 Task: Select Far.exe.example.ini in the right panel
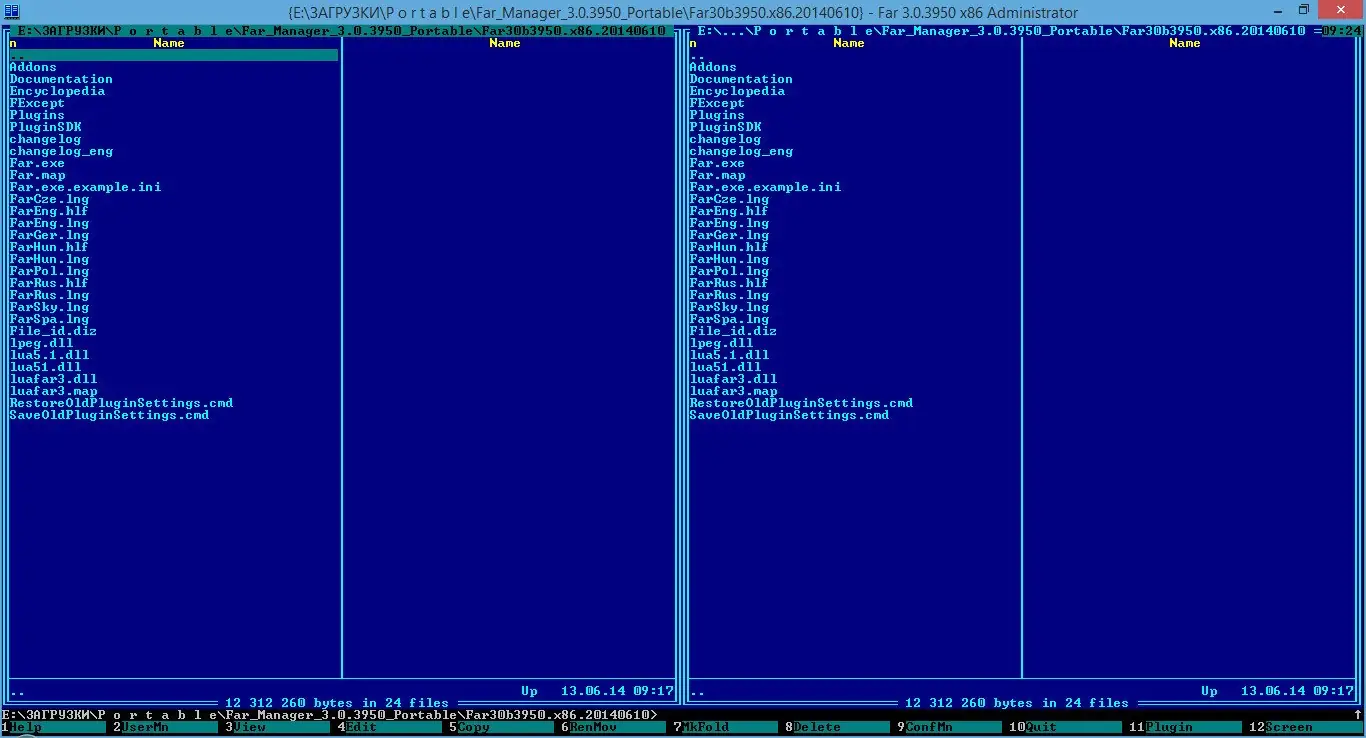[765, 187]
